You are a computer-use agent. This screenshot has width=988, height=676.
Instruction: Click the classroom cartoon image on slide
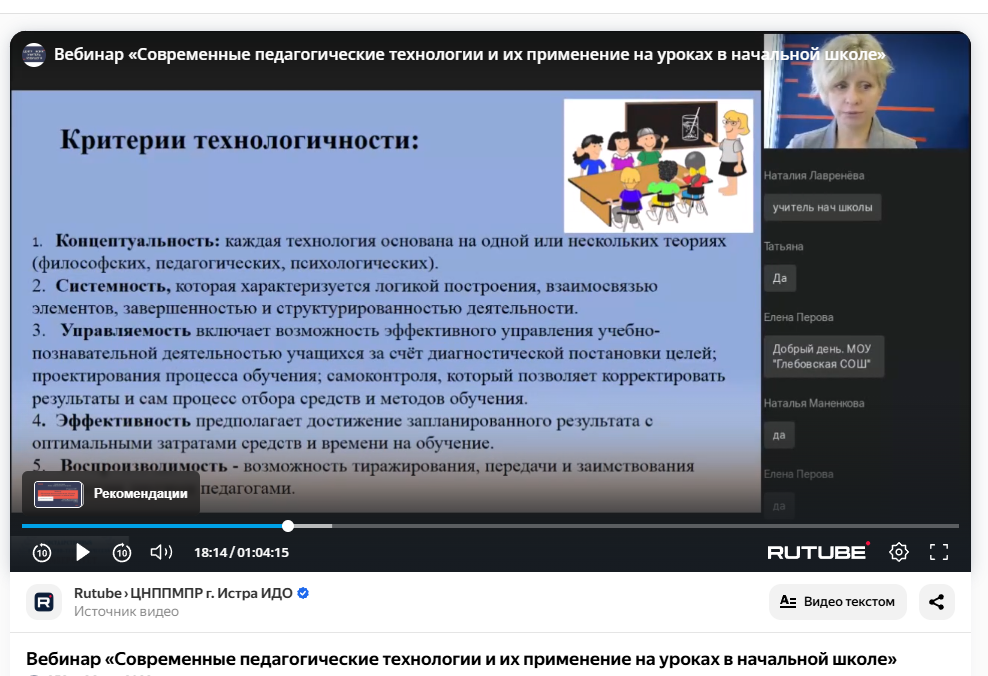(x=658, y=165)
